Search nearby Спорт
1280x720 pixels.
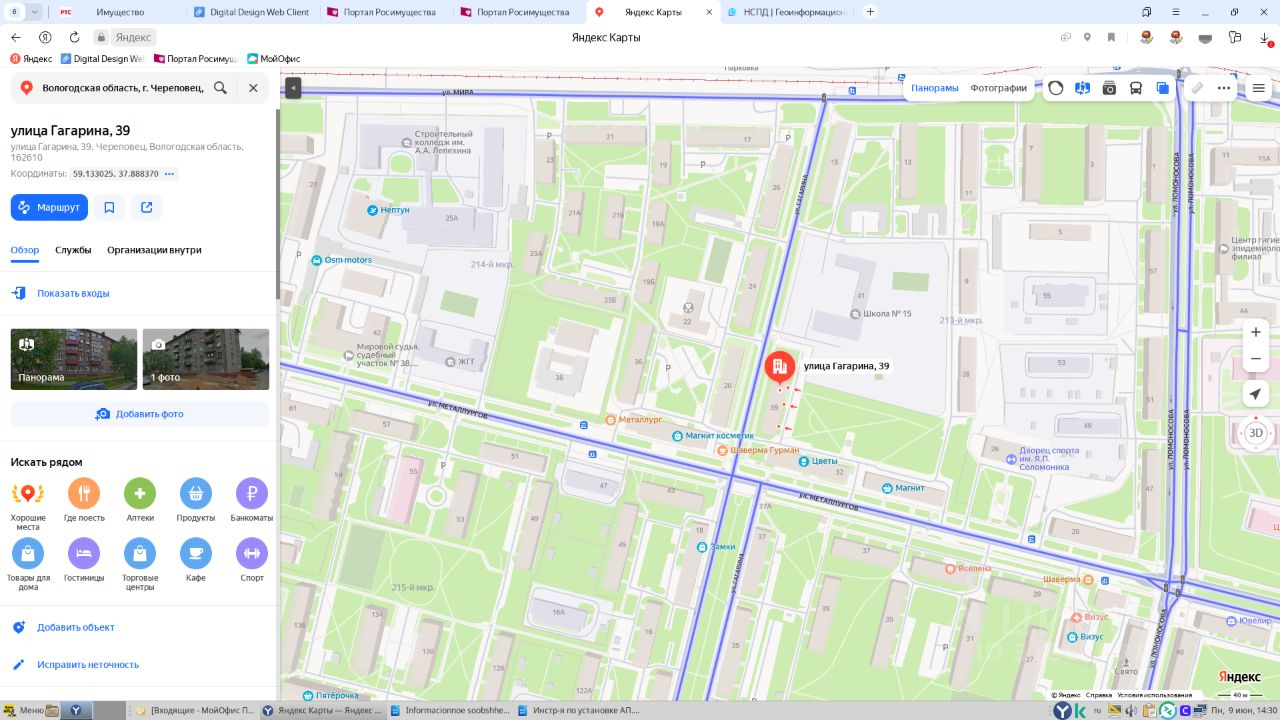pyautogui.click(x=252, y=560)
